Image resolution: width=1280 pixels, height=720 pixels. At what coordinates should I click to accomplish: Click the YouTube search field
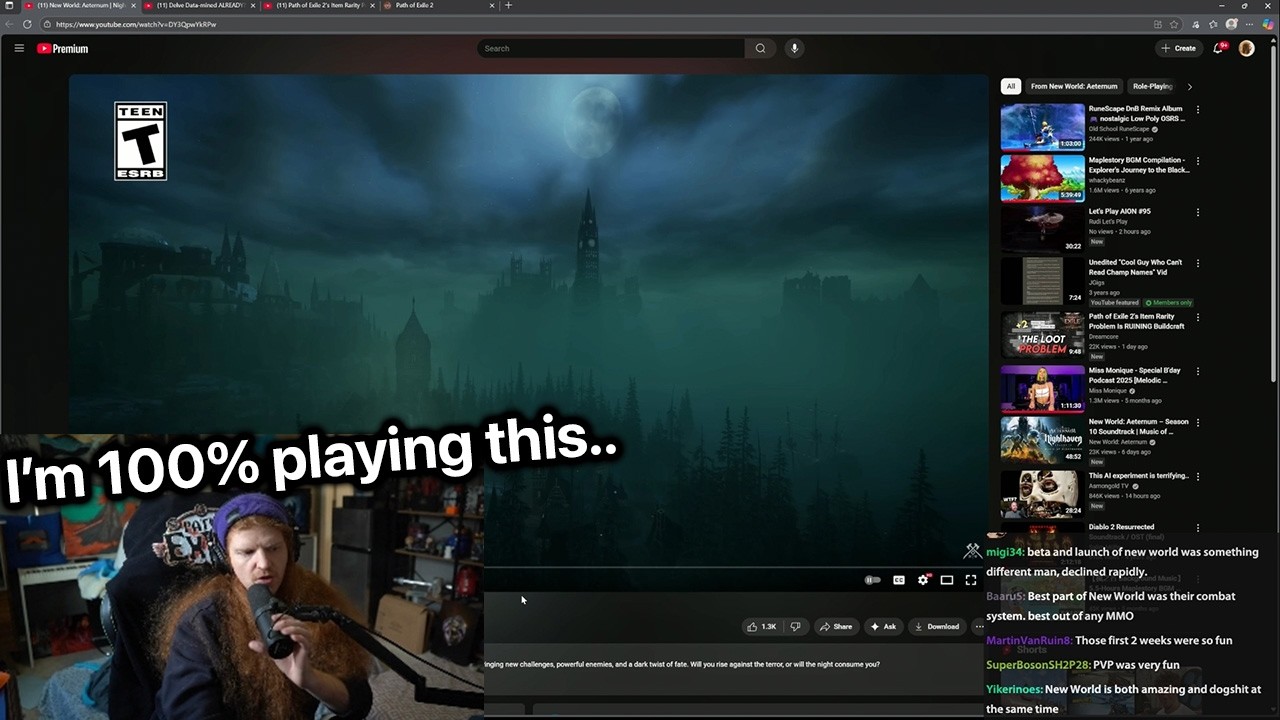click(x=611, y=48)
